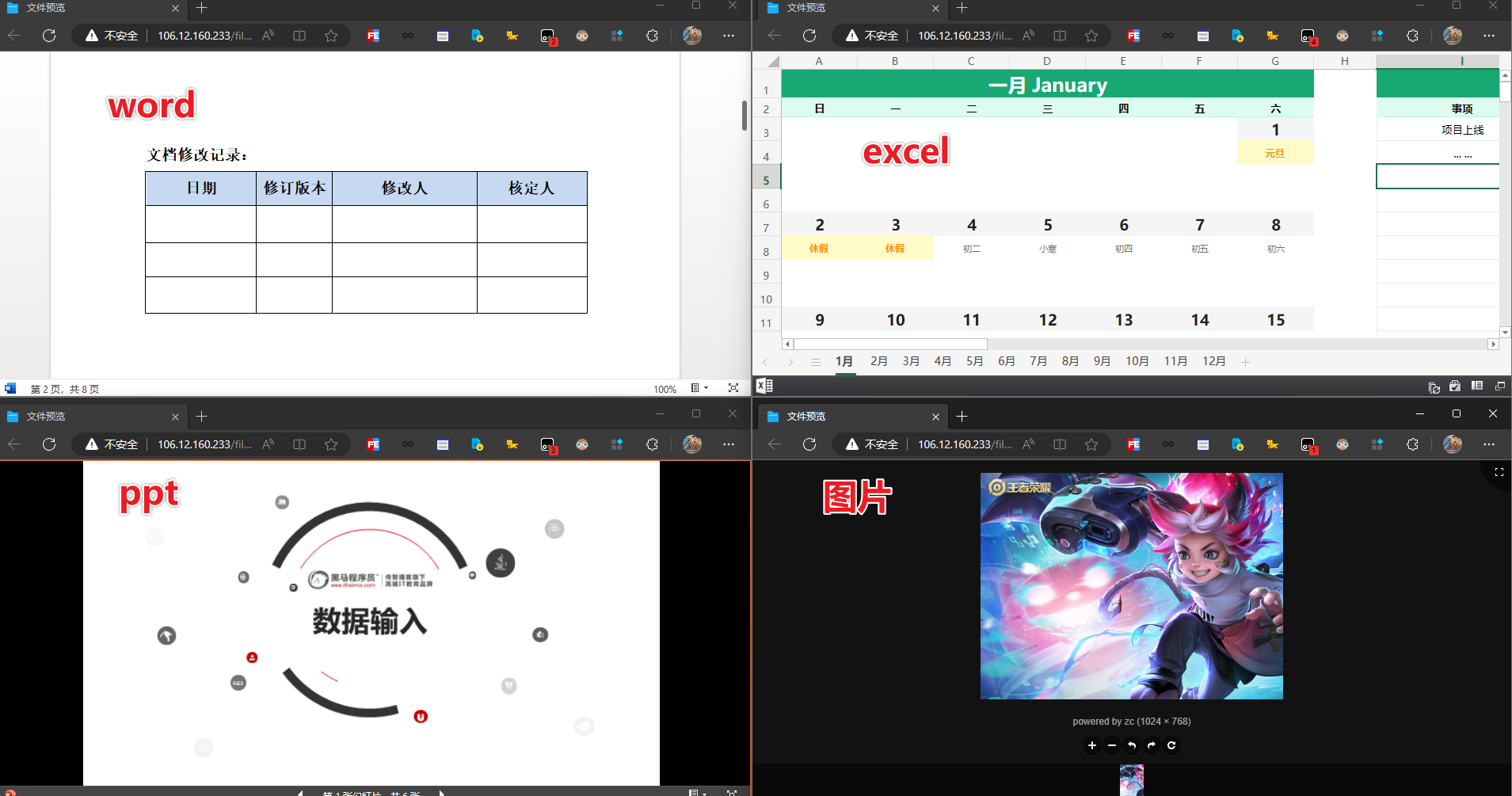Refresh the Excel preview browser window
Screen dimensions: 1512x796
(x=809, y=36)
